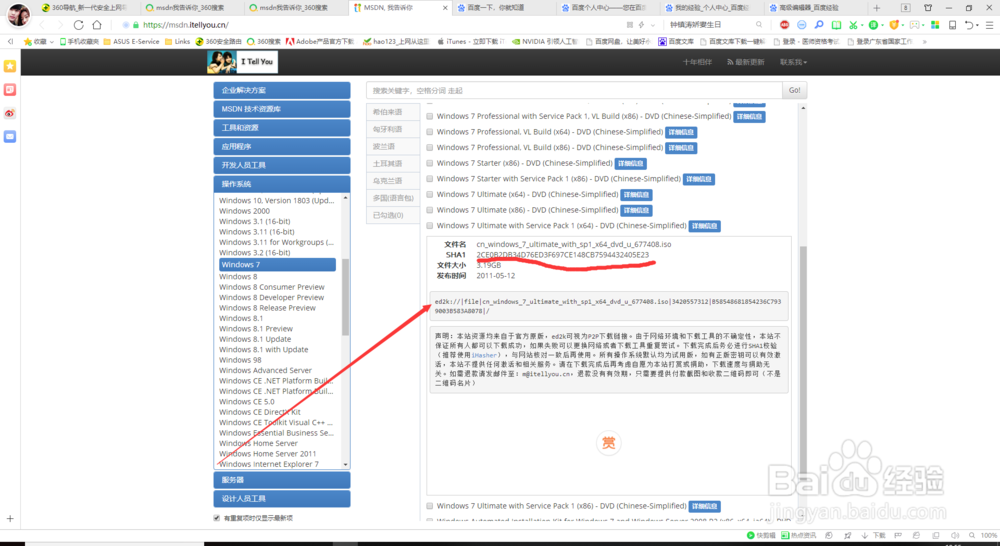Viewport: 1000px width, 546px height.
Task: Click the zoom magnifier 100% in status bar
Action: coord(983,535)
